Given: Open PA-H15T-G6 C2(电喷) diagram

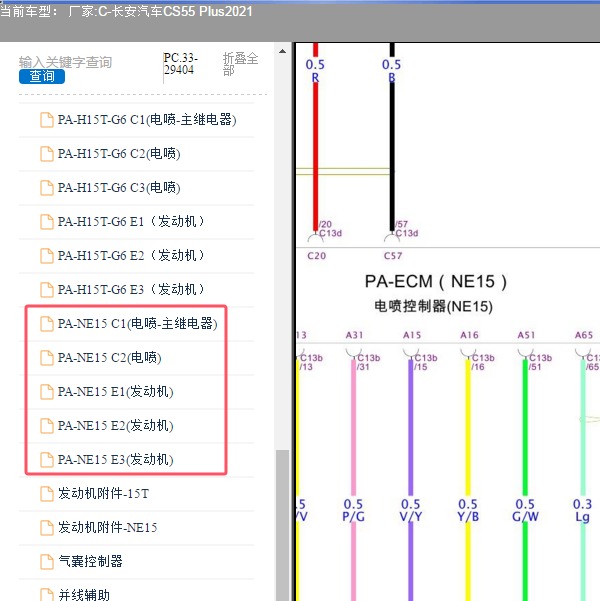Looking at the screenshot, I should point(119,154).
